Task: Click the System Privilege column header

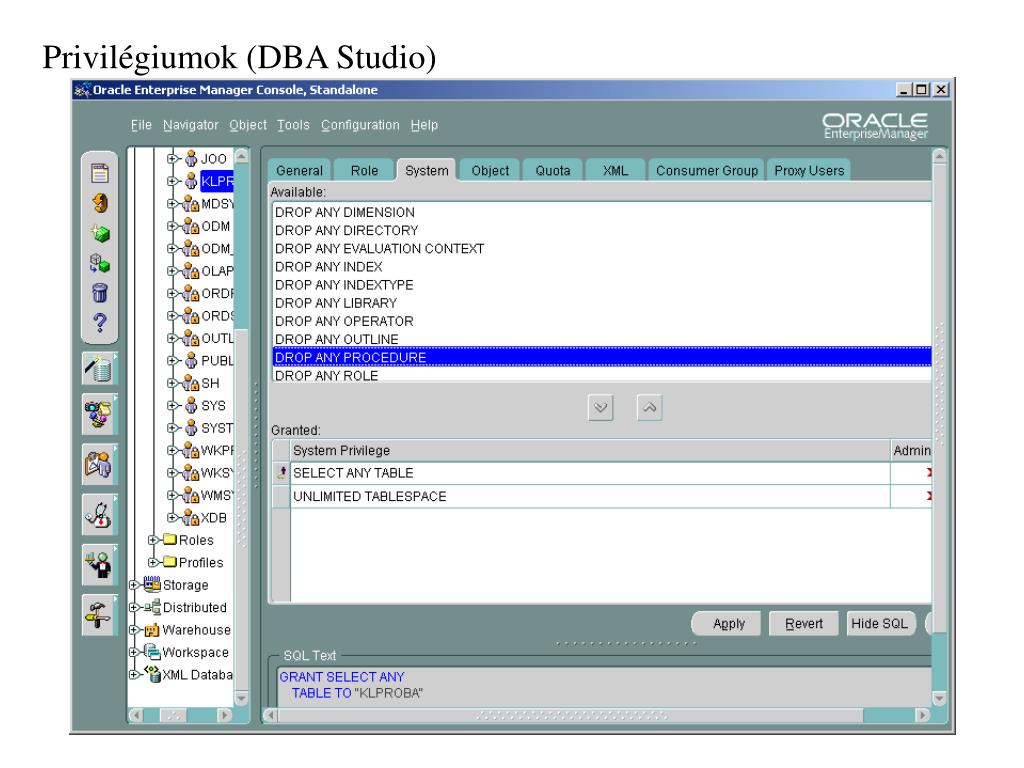Action: tap(590, 450)
